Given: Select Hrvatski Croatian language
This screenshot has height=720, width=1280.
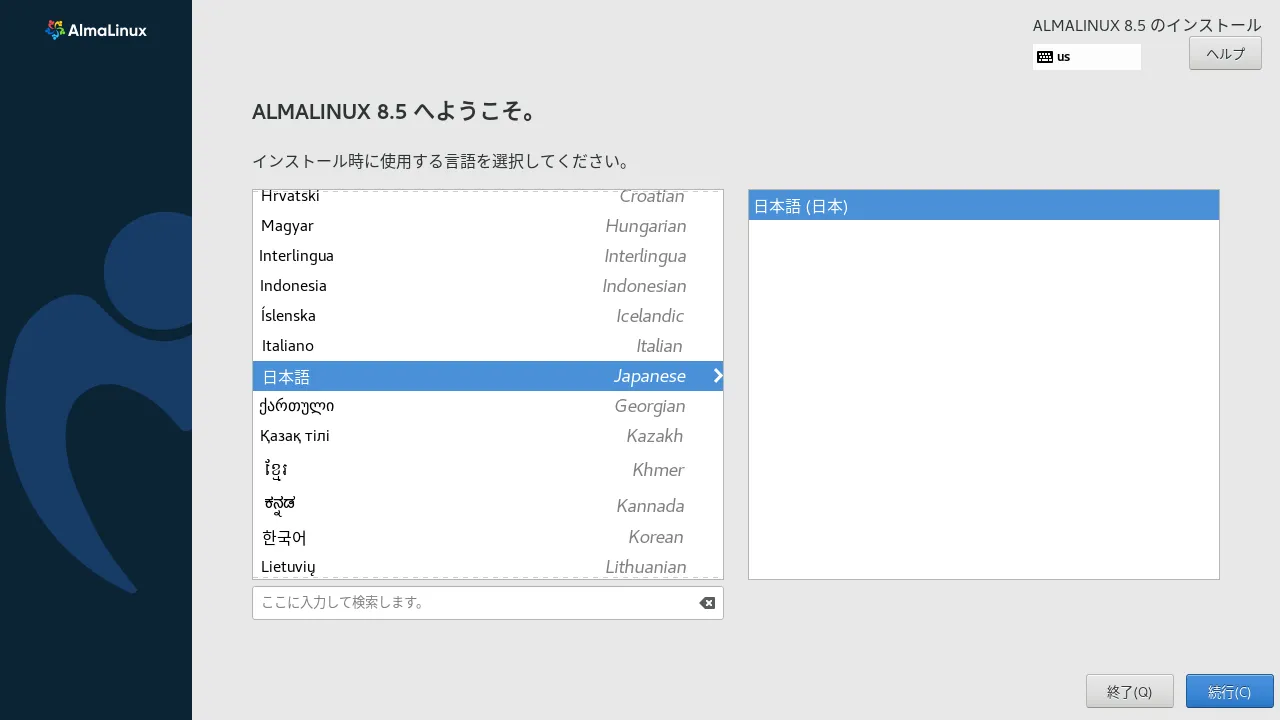Looking at the screenshot, I should tap(488, 197).
